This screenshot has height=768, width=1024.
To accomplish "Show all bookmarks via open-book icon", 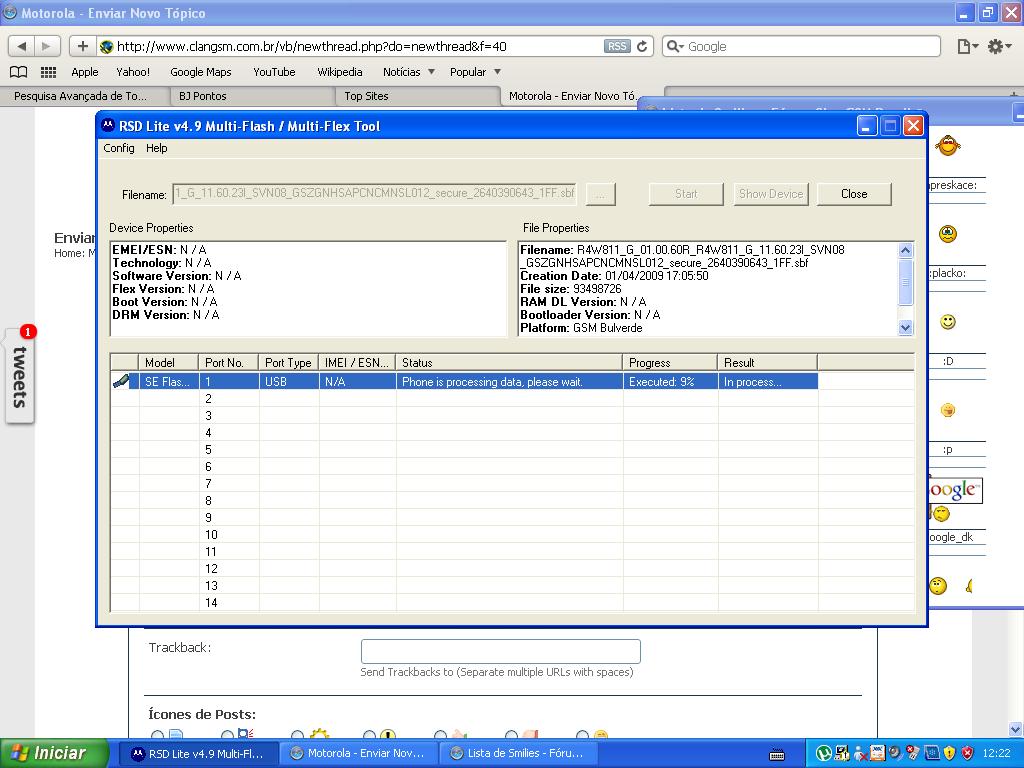I will 18,72.
